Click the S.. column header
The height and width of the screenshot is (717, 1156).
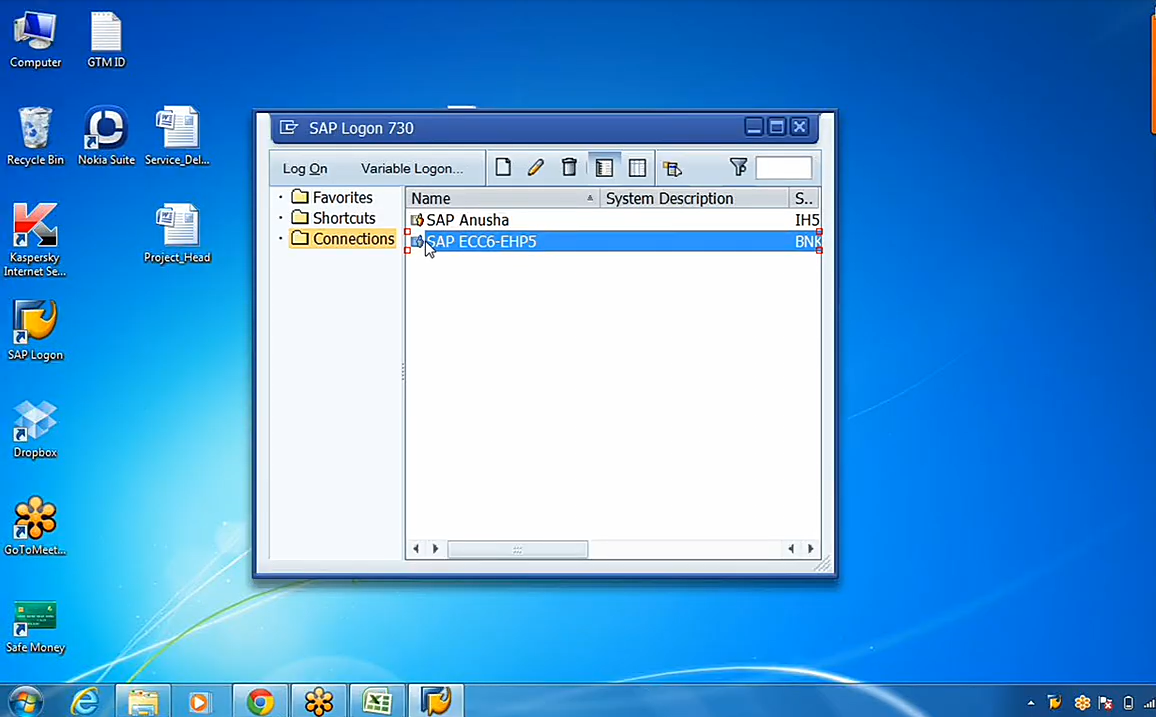pyautogui.click(x=804, y=198)
